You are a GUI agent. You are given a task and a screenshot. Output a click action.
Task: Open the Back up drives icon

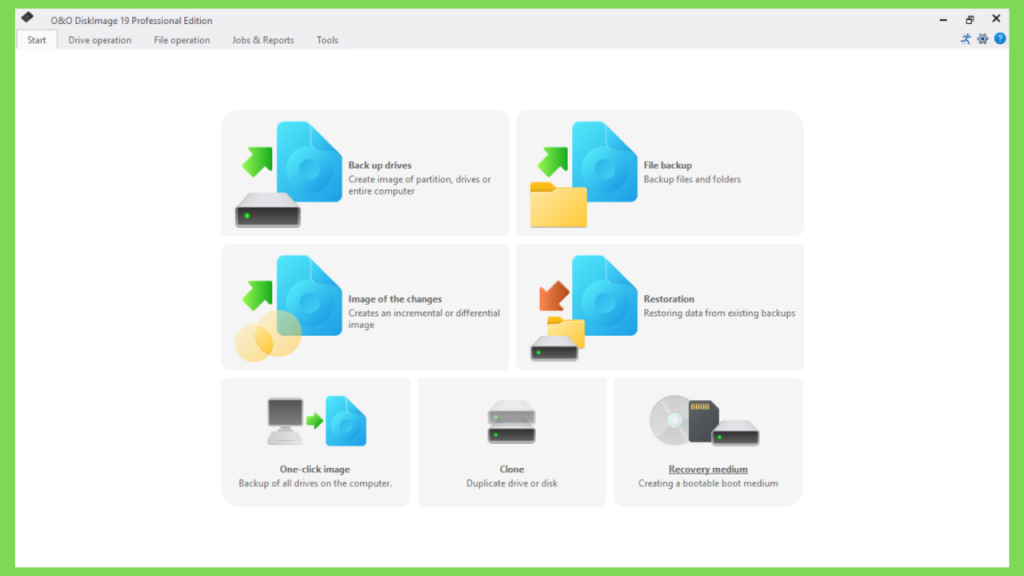pyautogui.click(x=289, y=174)
